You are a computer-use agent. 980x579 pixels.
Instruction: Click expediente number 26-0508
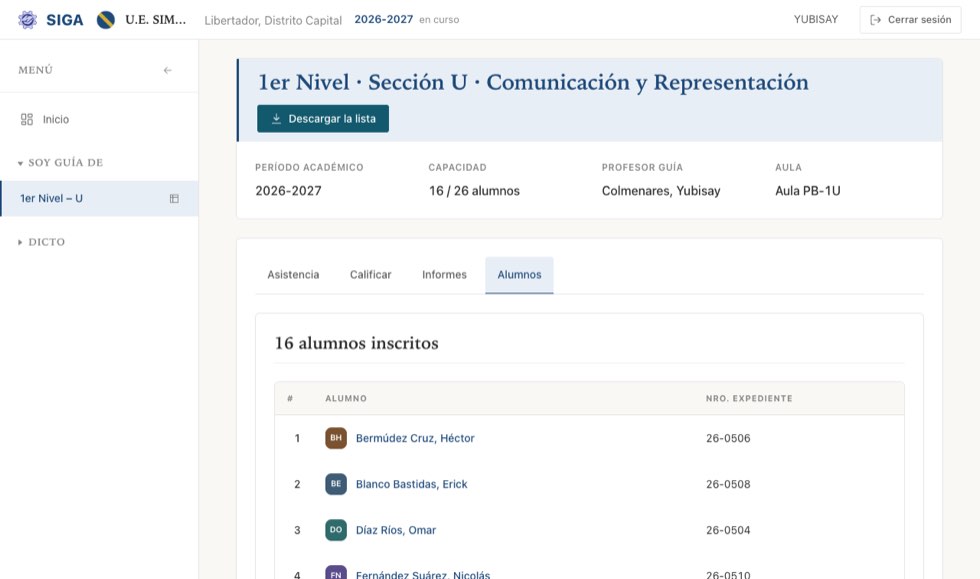pos(728,484)
